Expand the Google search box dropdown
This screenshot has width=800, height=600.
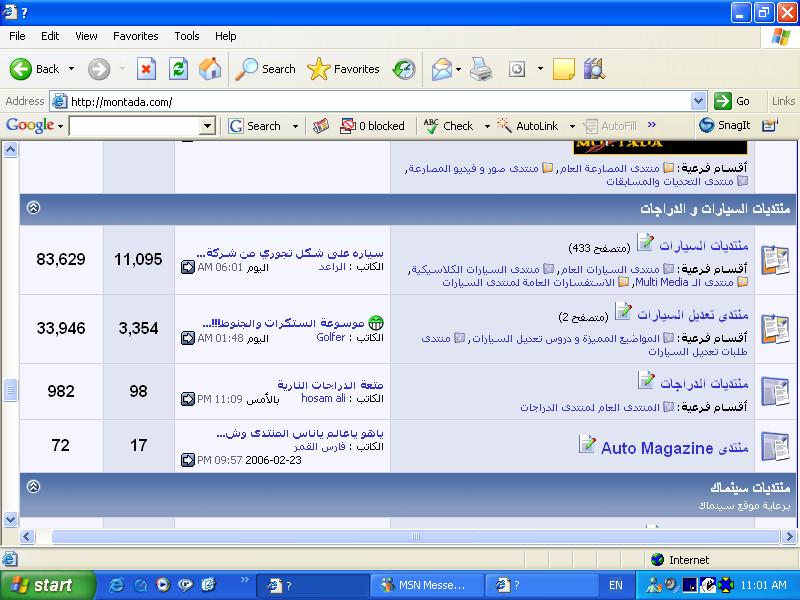pyautogui.click(x=207, y=126)
